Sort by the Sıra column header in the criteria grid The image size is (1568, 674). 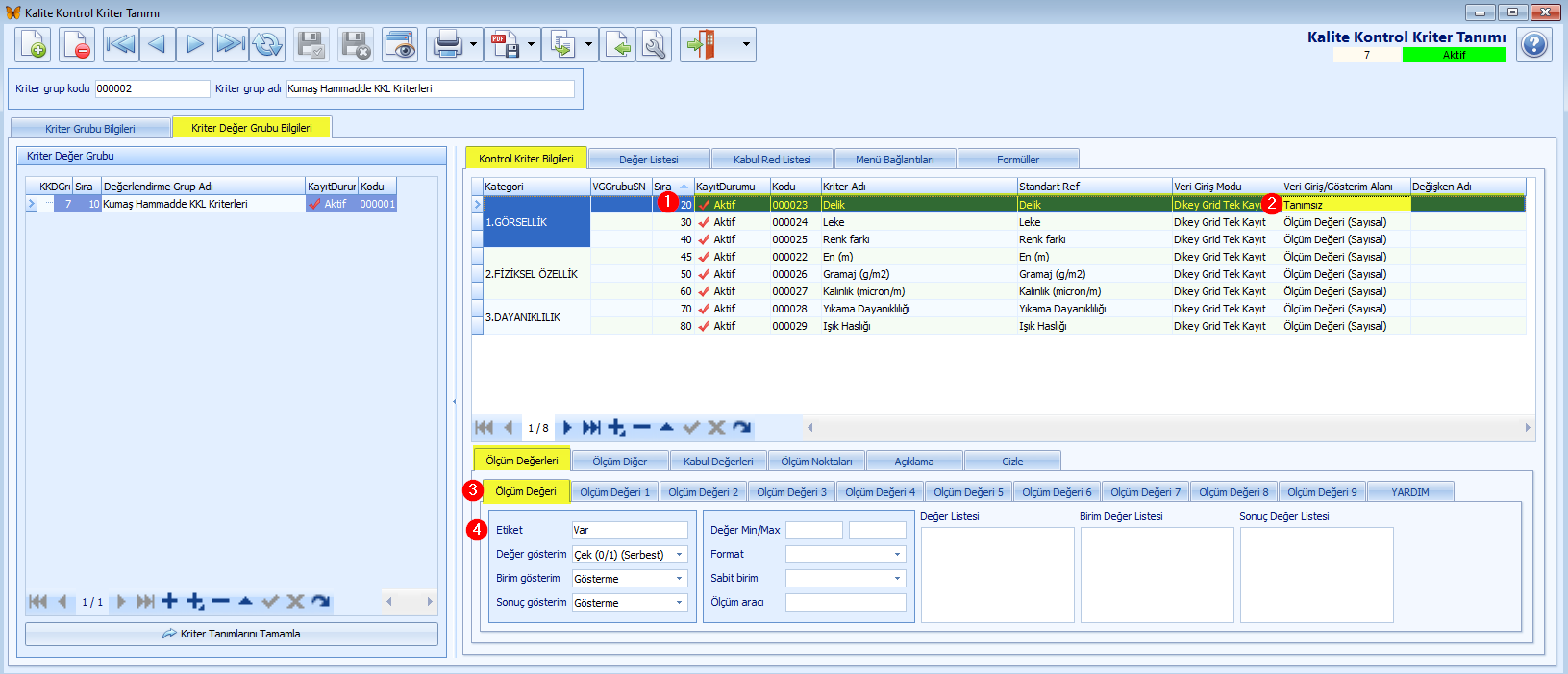coord(671,187)
